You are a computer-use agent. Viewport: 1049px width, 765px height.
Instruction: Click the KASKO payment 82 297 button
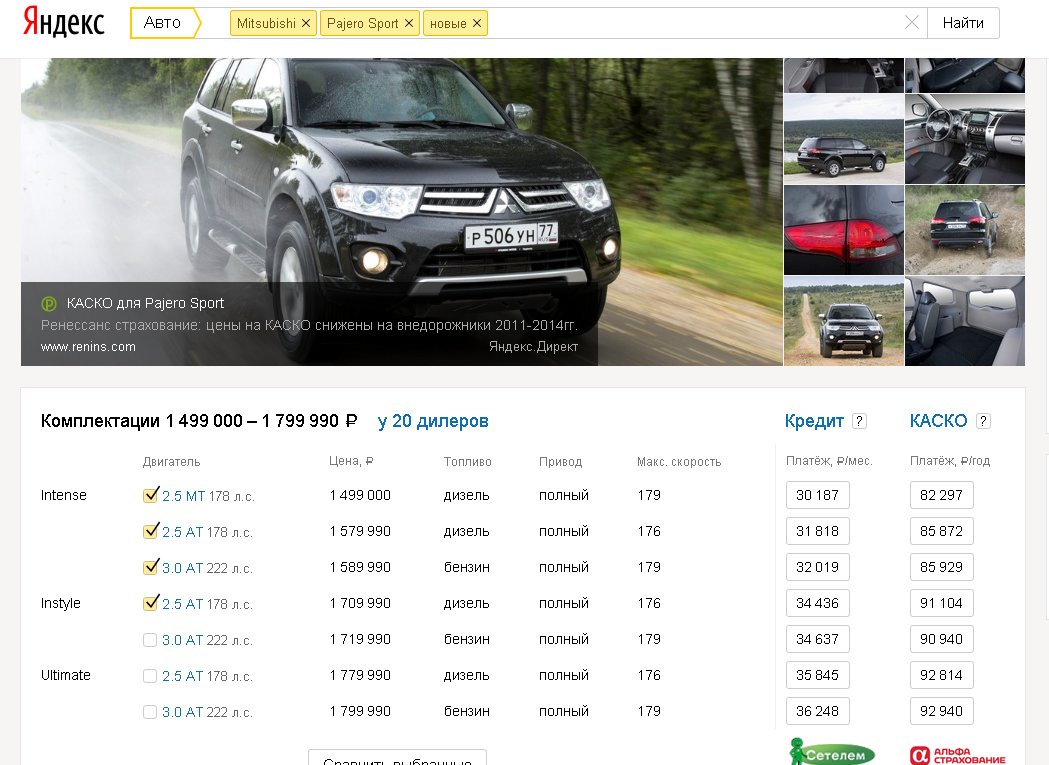[x=941, y=495]
